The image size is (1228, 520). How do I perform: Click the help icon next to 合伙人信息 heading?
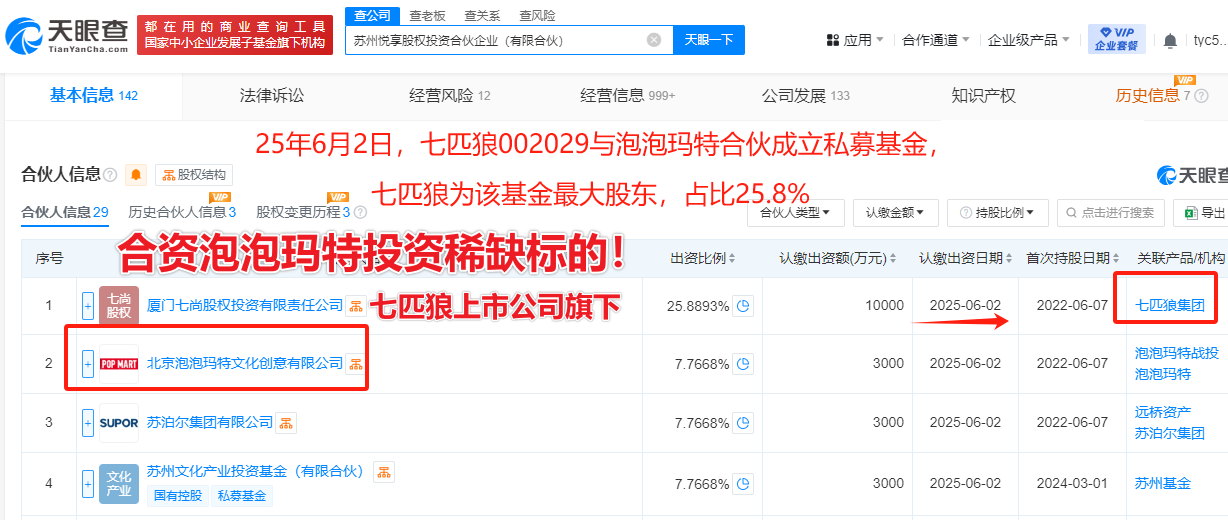(110, 175)
